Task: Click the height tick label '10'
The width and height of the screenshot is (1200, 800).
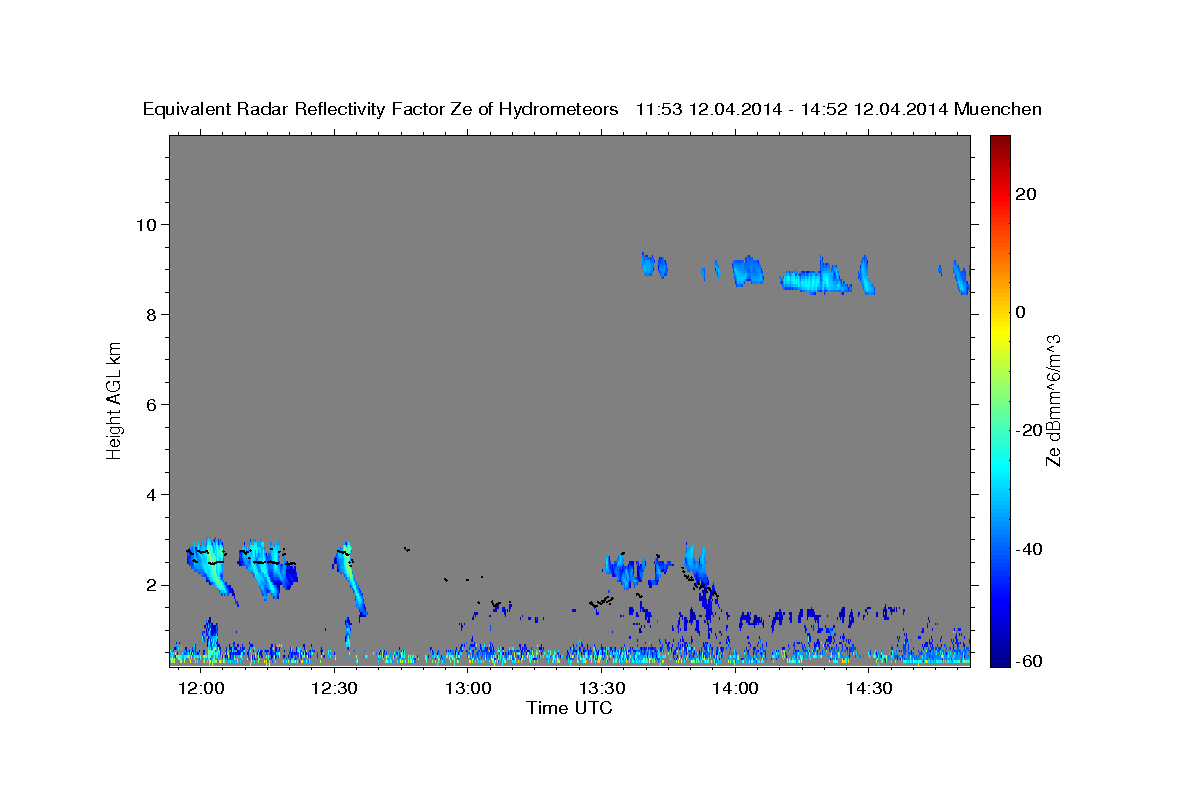Action: tap(147, 224)
